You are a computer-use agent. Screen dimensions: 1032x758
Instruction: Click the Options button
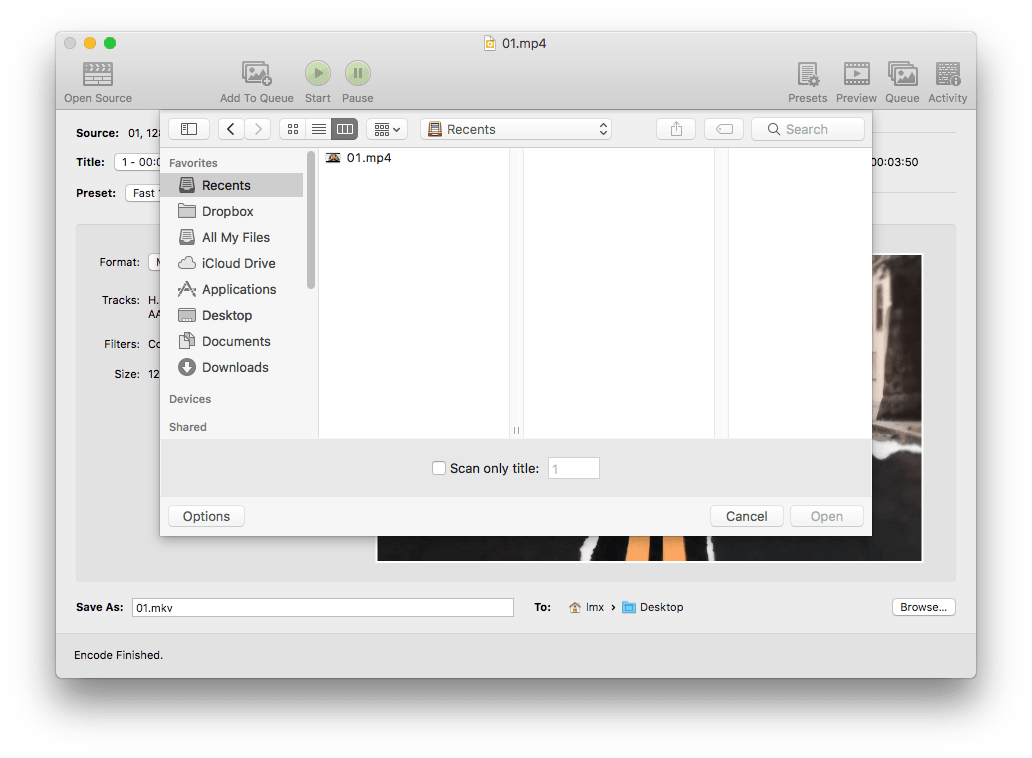pos(207,516)
